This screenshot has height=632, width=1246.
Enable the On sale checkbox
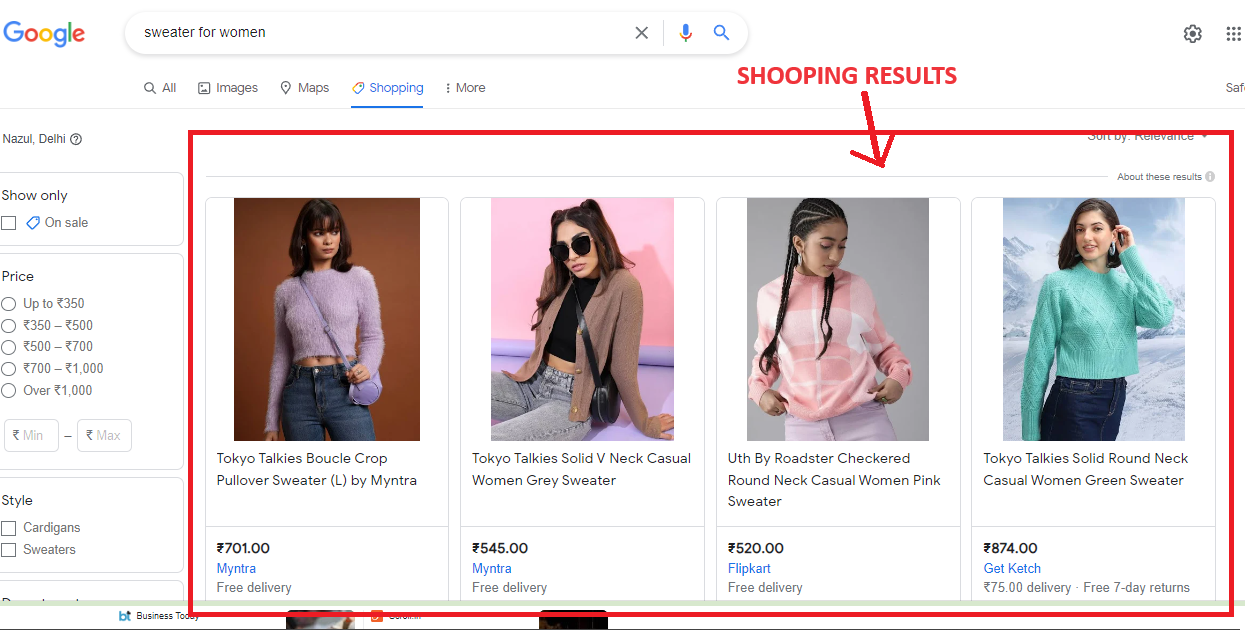point(9,223)
